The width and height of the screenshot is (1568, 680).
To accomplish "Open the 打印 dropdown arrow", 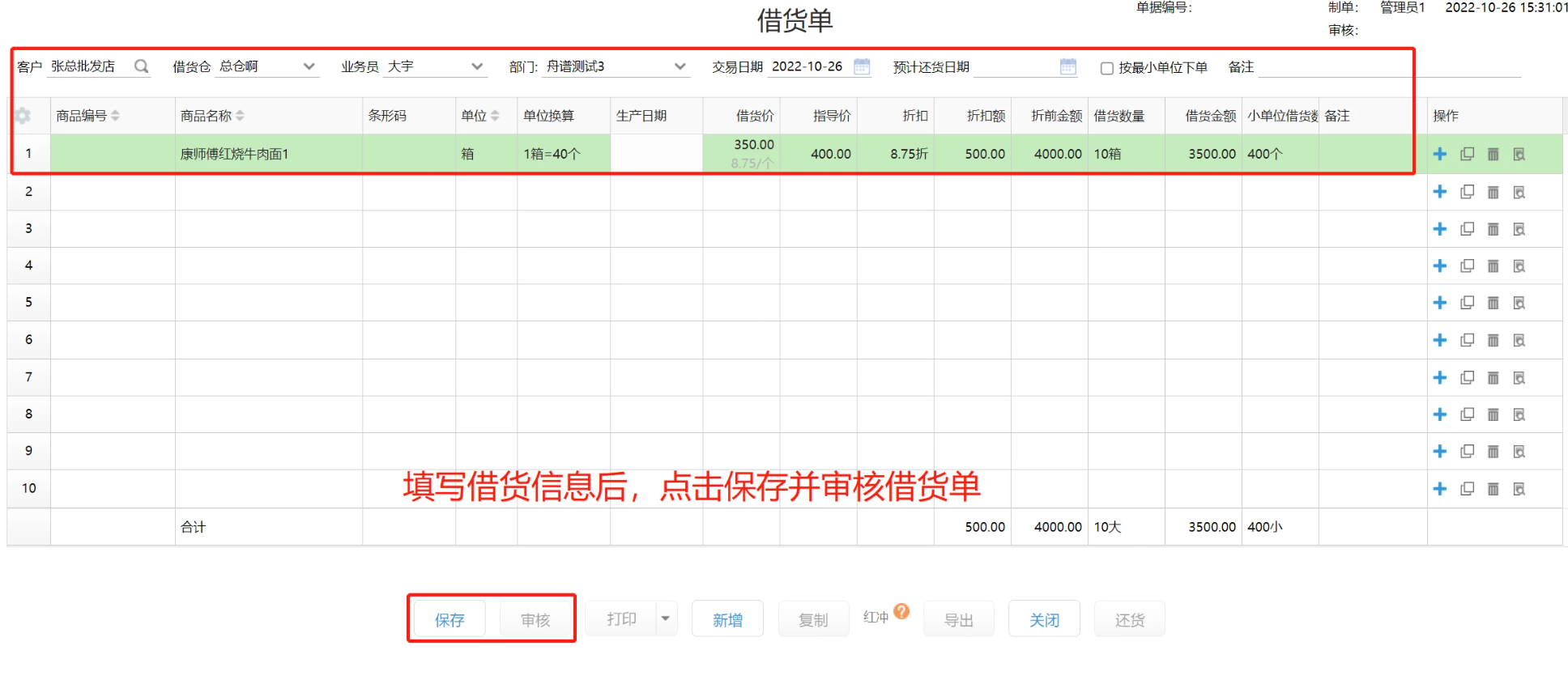I will pyautogui.click(x=666, y=618).
